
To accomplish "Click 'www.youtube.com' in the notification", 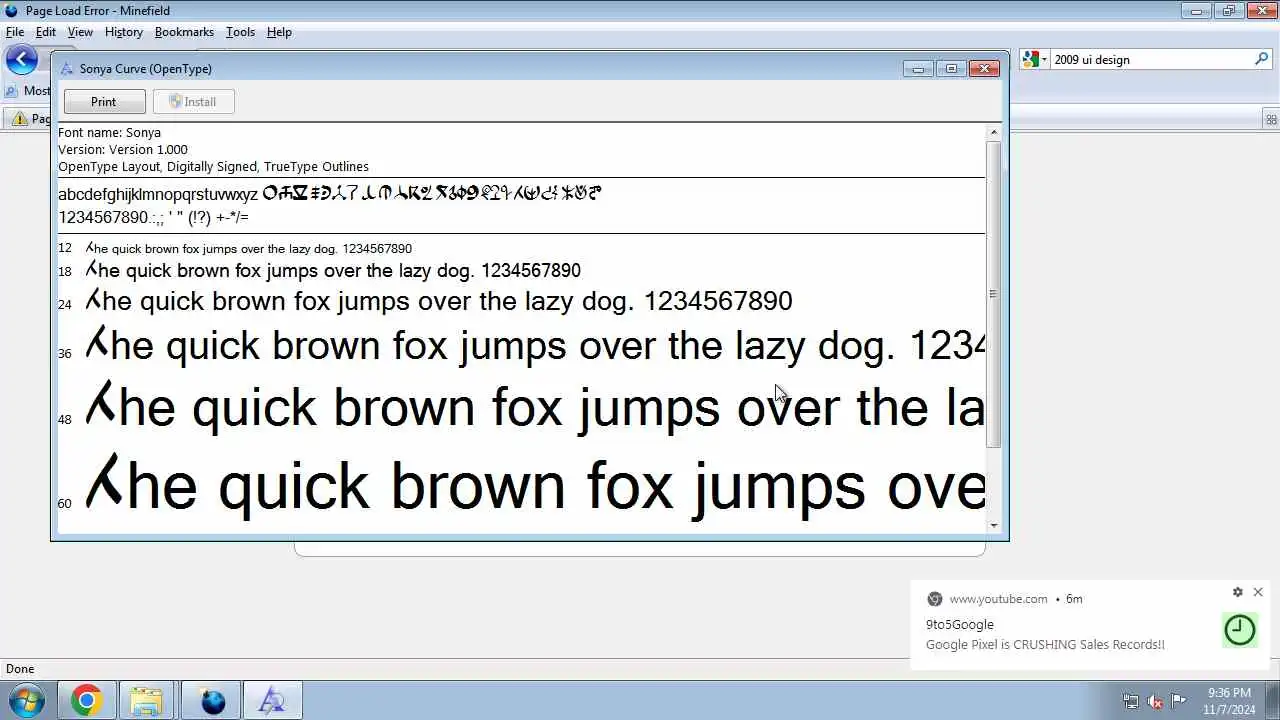I will [998, 599].
